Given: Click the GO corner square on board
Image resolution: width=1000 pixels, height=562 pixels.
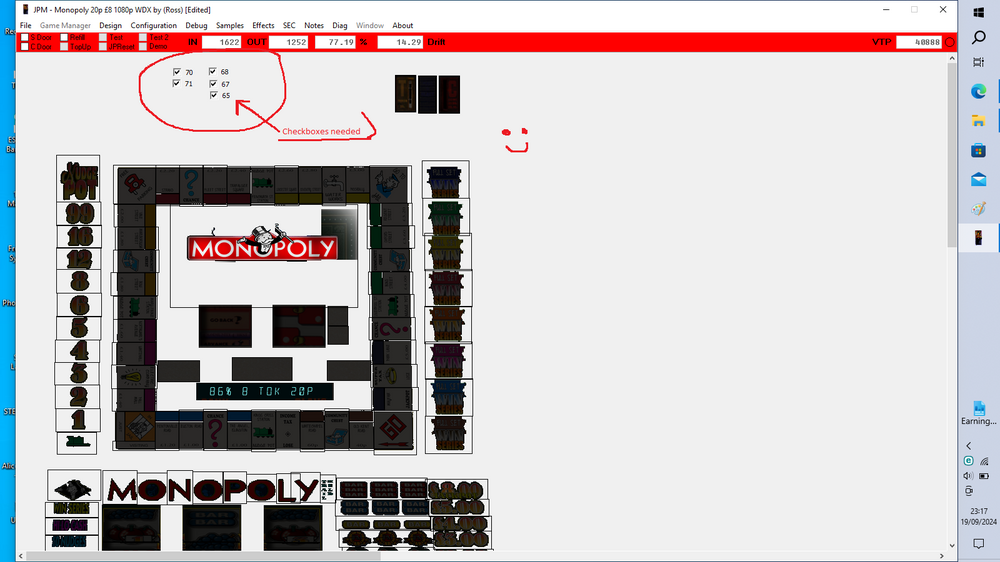Looking at the screenshot, I should pos(393,431).
